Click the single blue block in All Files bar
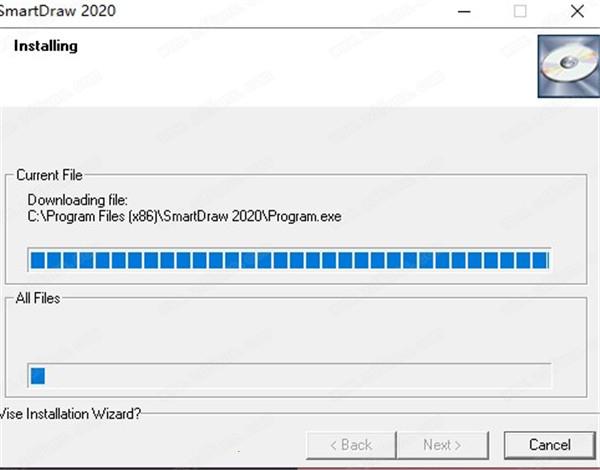Image resolution: width=600 pixels, height=470 pixels. tap(38, 375)
